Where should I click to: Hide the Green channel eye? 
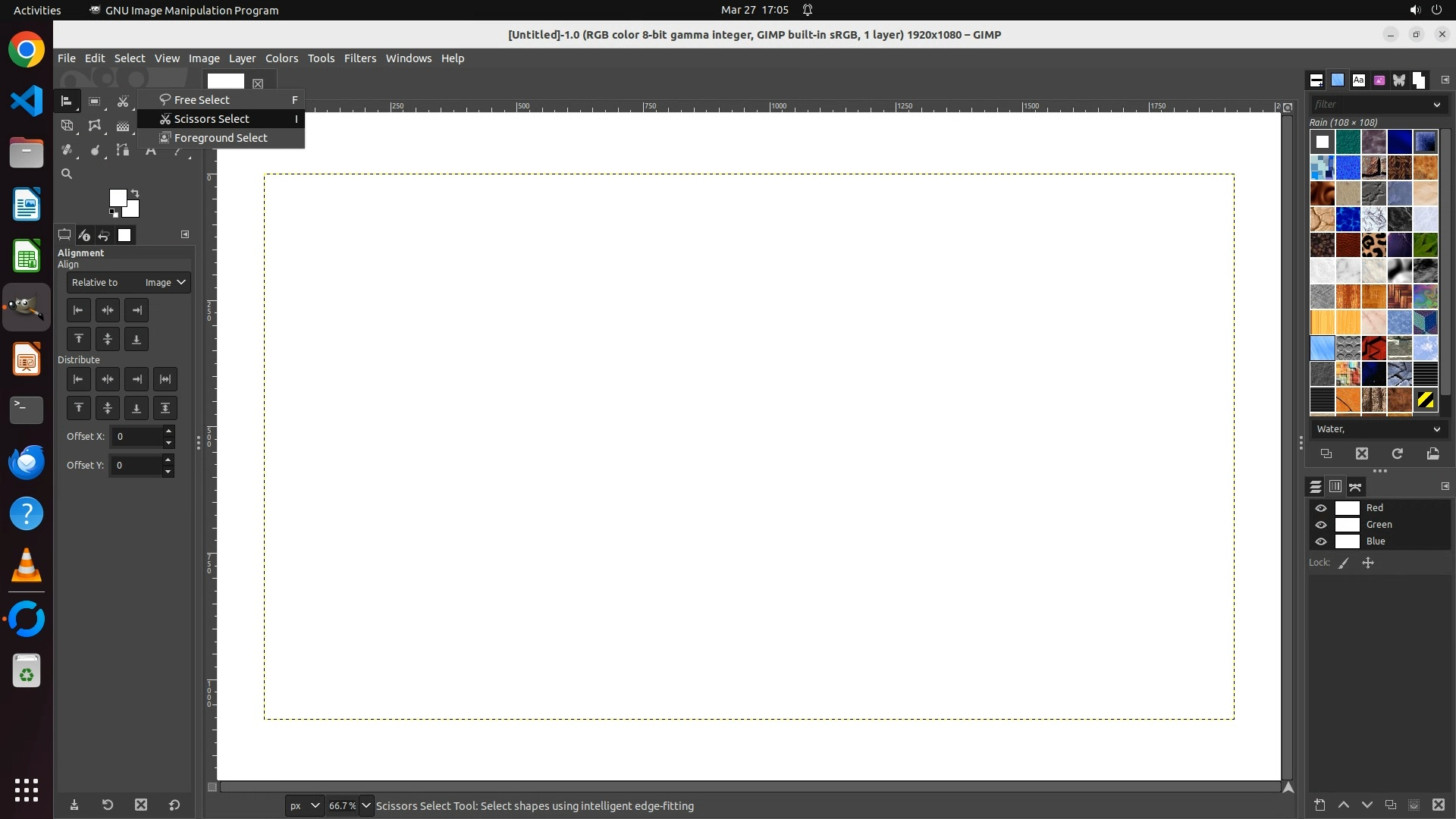click(x=1321, y=525)
